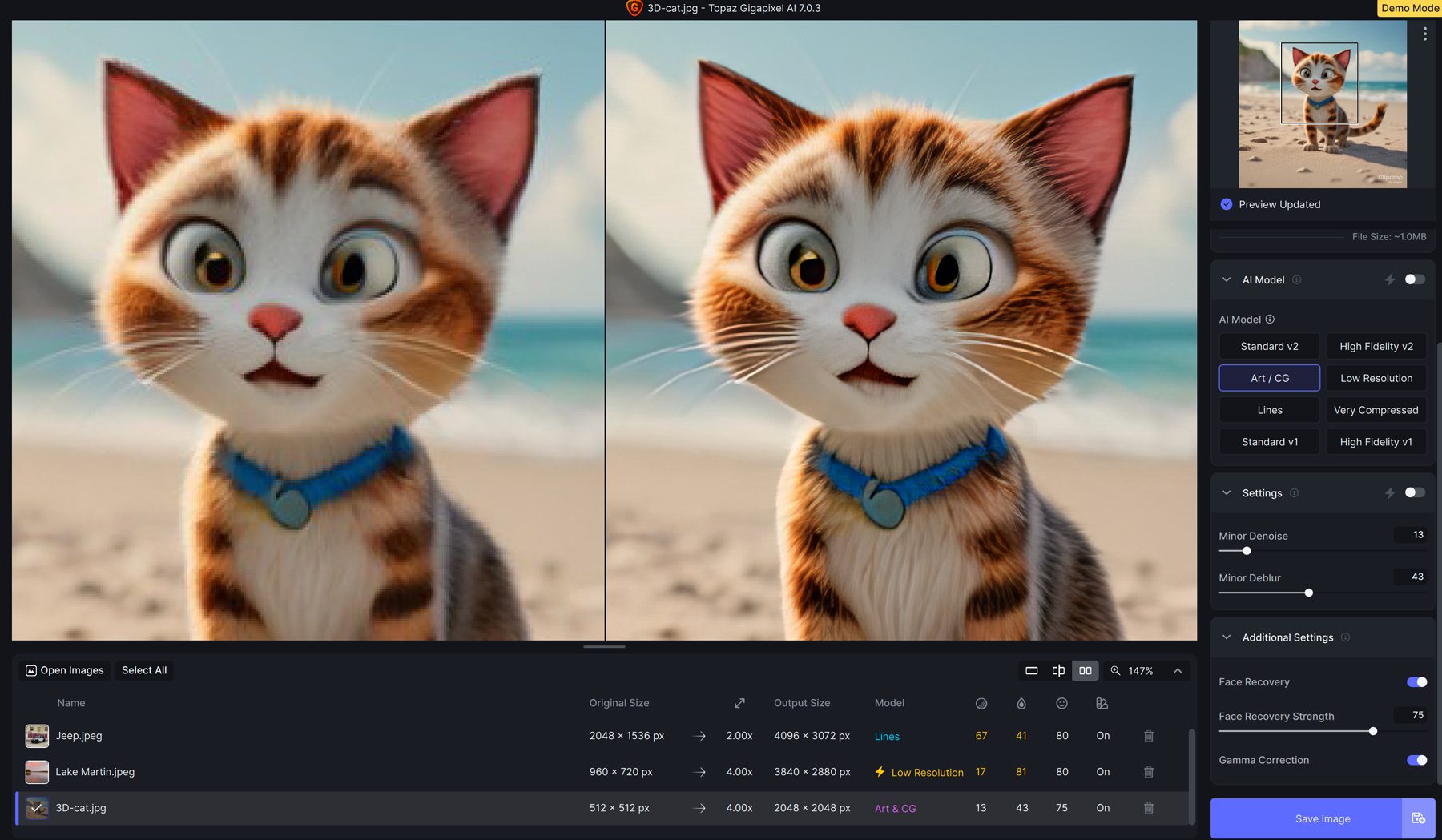Switch to split comparison view

coord(1057,670)
